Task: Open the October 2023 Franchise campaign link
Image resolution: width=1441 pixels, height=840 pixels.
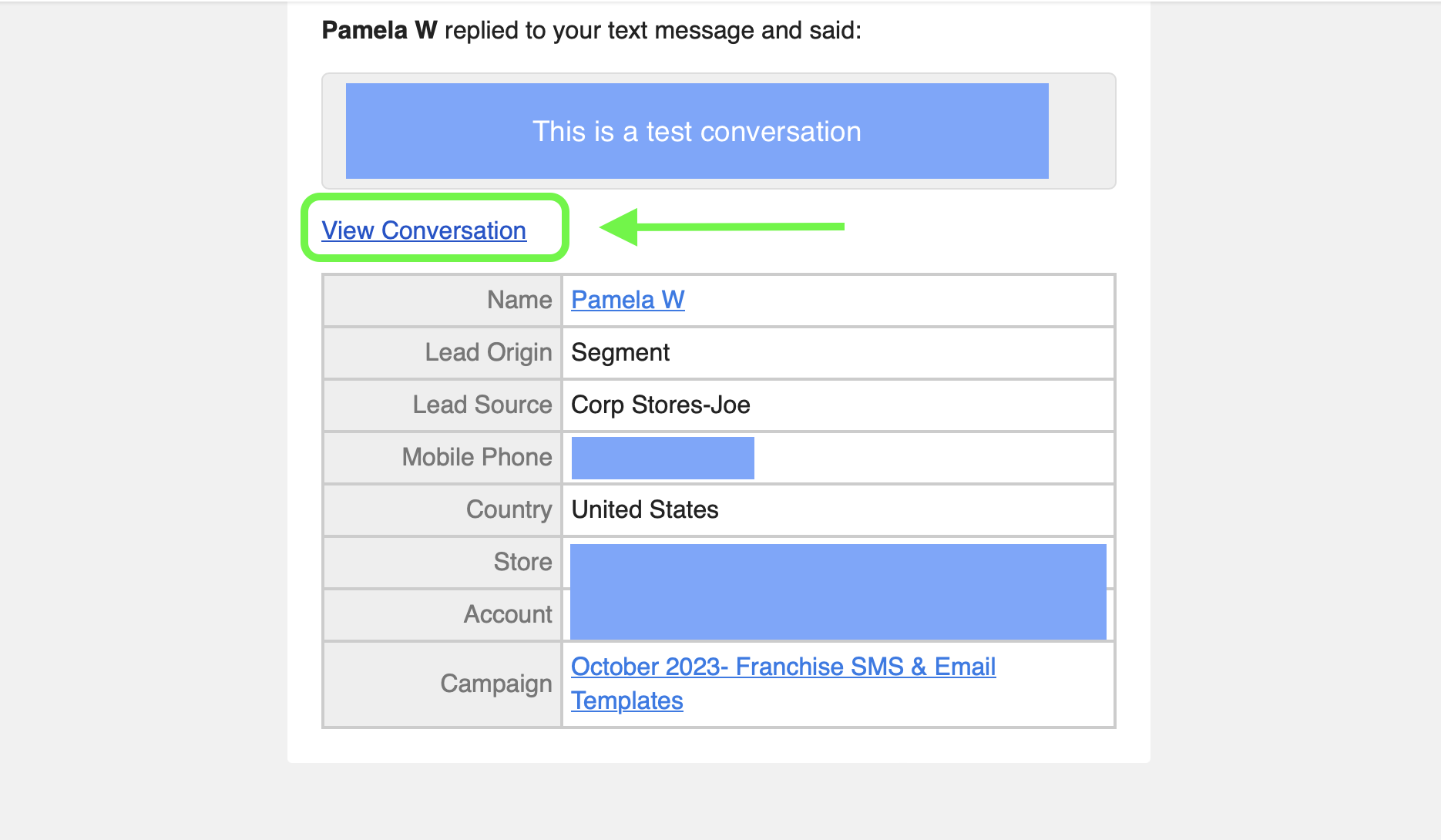Action: pos(783,684)
